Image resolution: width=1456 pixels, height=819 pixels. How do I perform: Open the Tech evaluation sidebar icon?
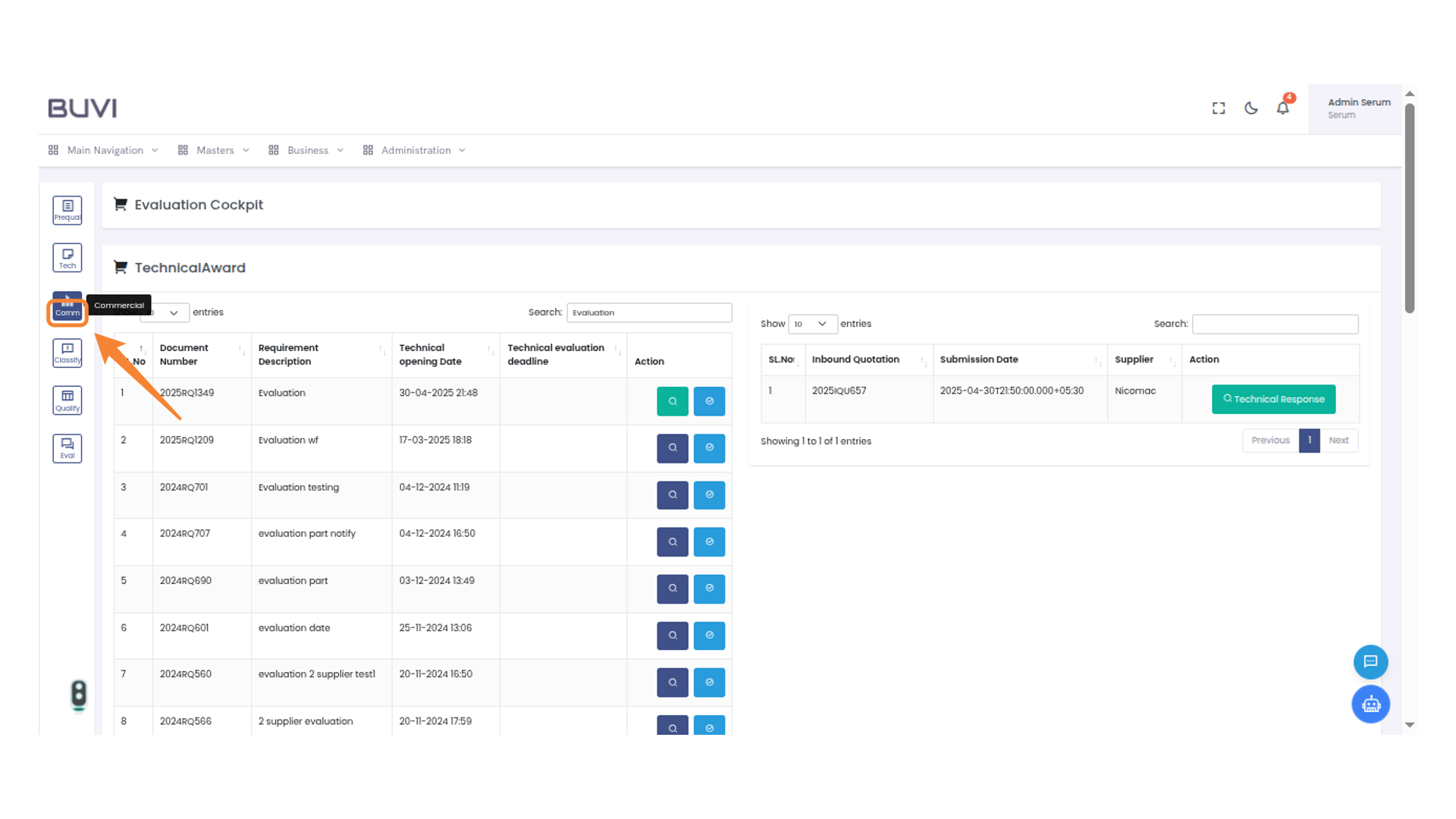(67, 257)
